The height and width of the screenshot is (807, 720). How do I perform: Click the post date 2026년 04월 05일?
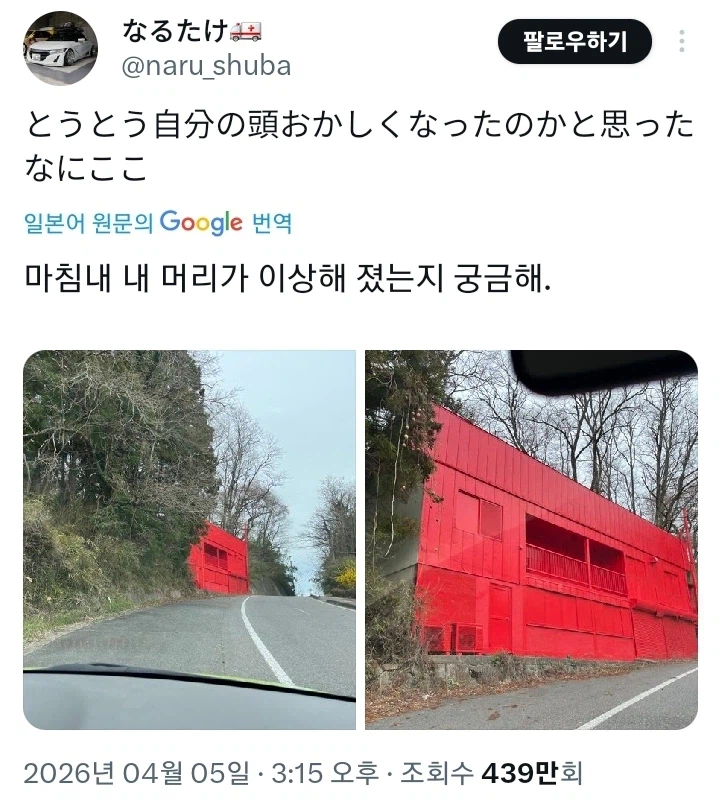[136, 773]
